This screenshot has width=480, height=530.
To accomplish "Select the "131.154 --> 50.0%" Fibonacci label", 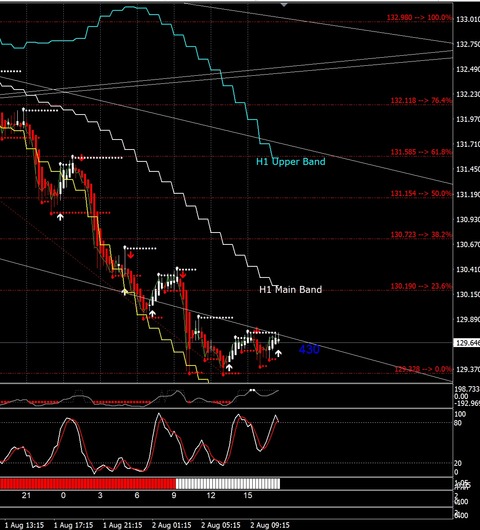I will tap(421, 194).
